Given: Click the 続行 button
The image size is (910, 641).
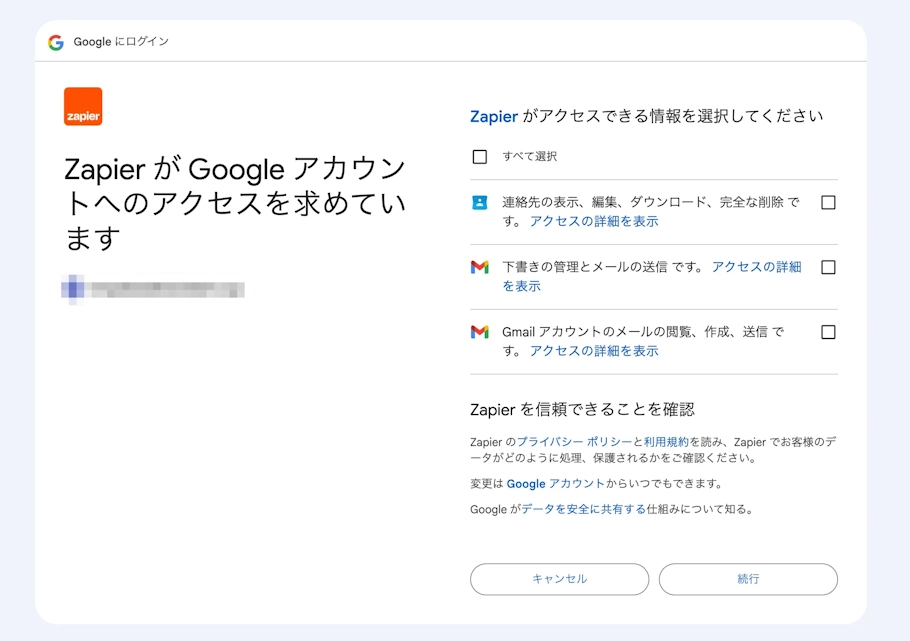Looking at the screenshot, I should click(x=748, y=579).
